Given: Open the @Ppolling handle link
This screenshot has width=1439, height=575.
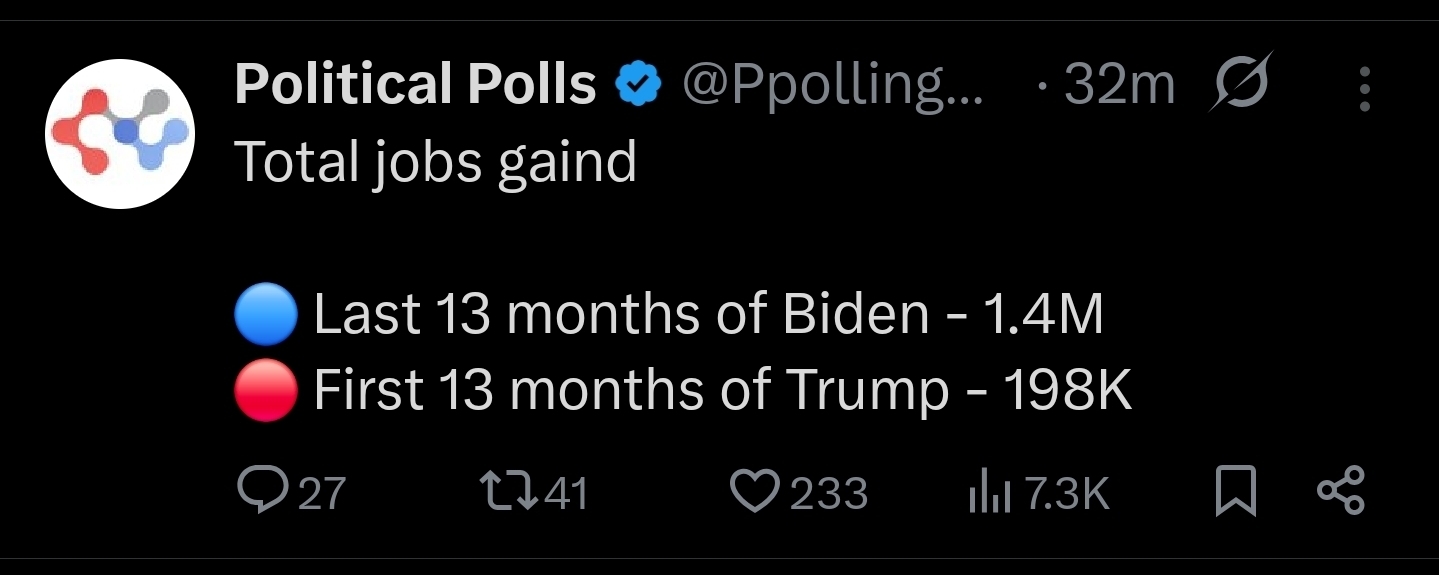Looking at the screenshot, I should coord(833,86).
